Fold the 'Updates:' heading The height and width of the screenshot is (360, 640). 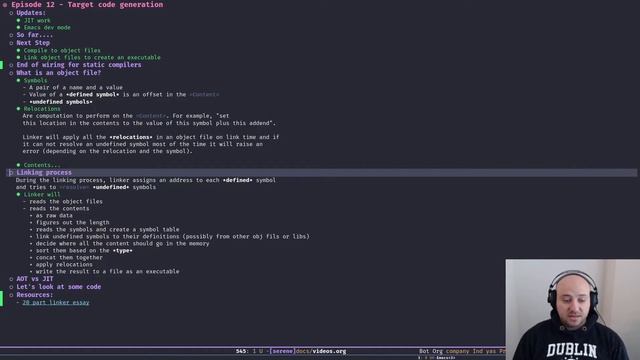pyautogui.click(x=31, y=13)
